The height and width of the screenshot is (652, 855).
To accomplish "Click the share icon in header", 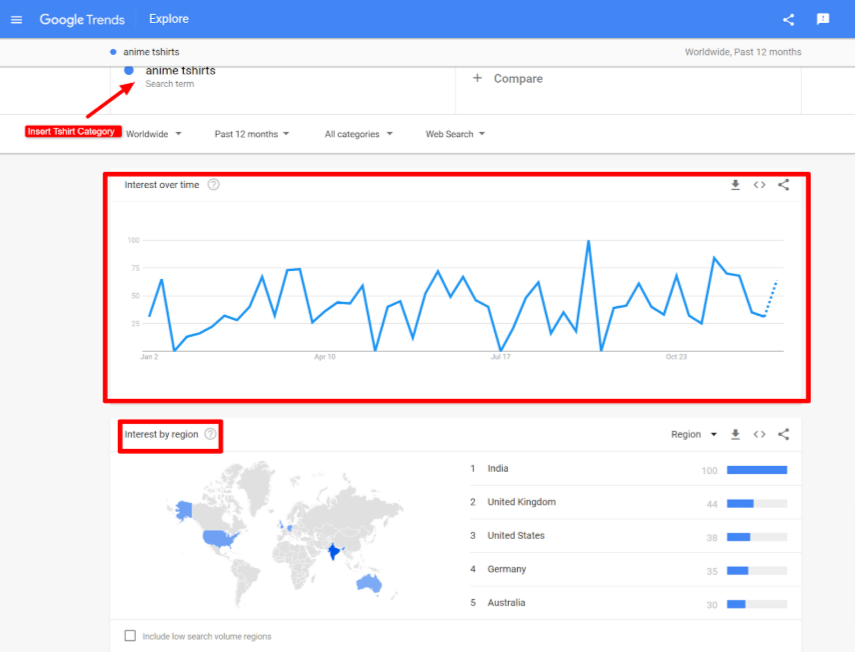I will pyautogui.click(x=788, y=19).
